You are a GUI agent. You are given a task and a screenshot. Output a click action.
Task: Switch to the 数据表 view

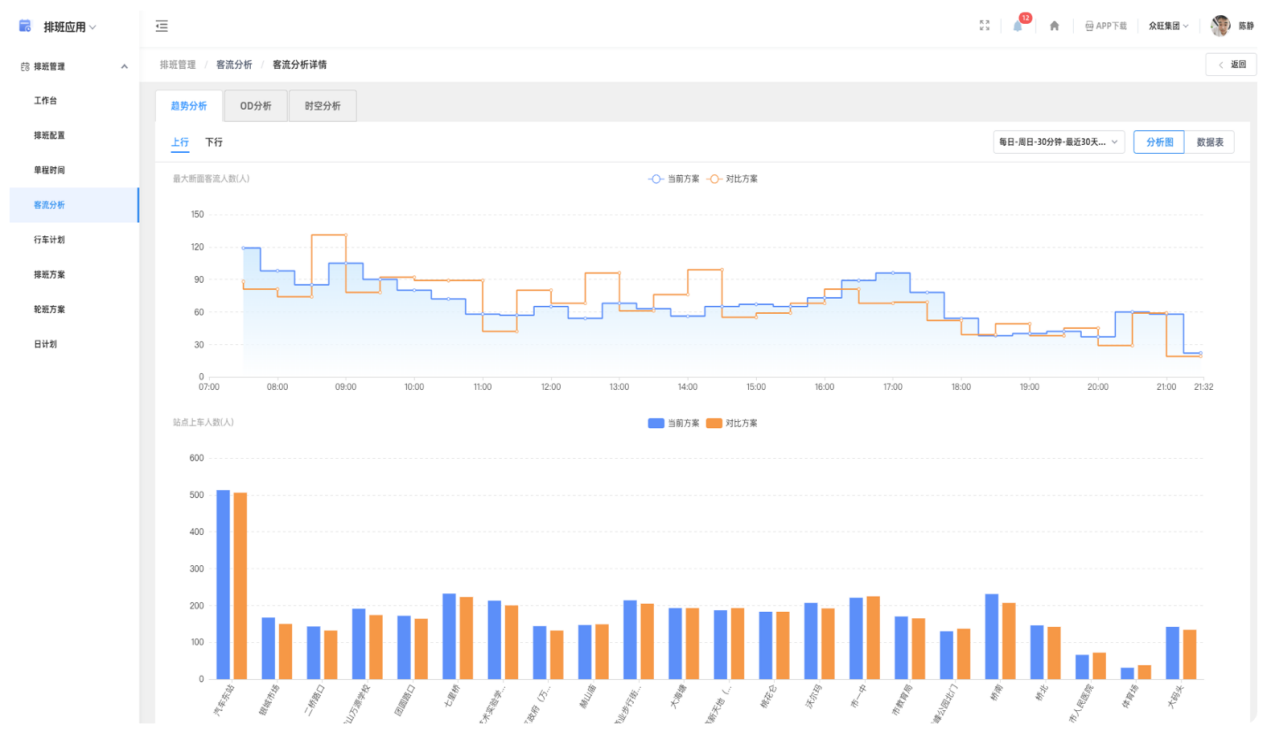coord(1210,142)
